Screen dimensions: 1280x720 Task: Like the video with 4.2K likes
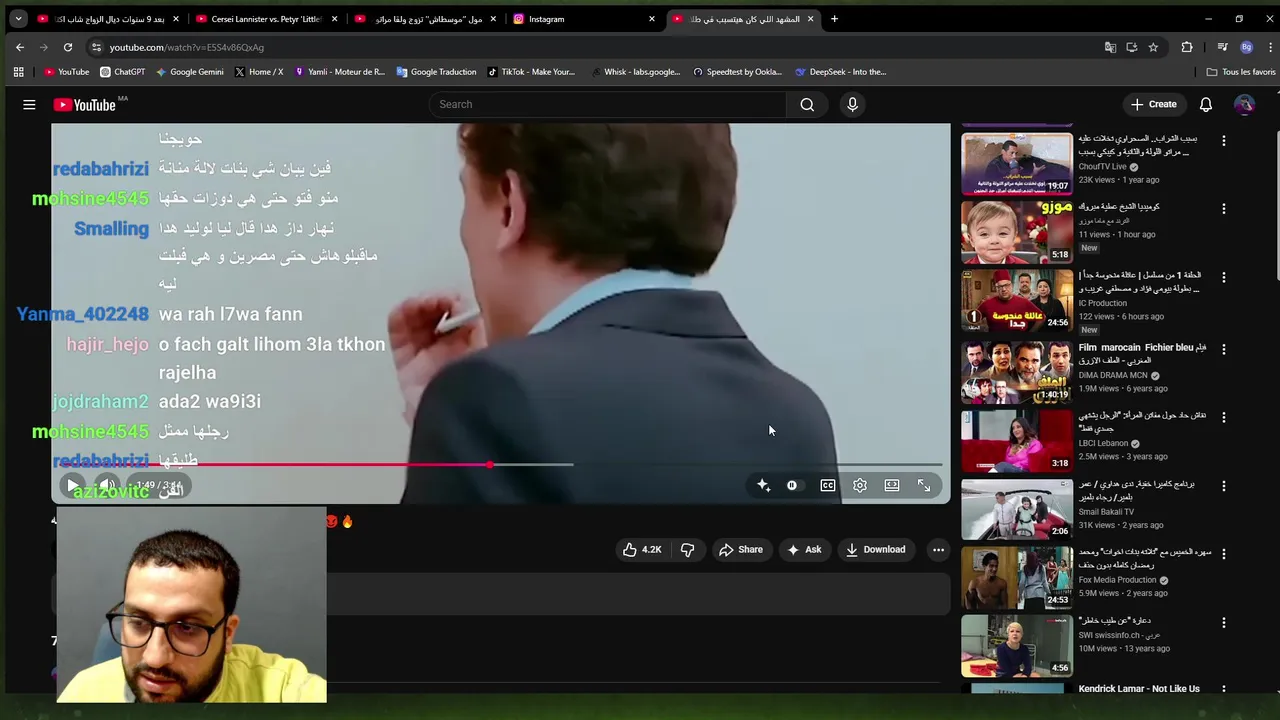tap(642, 549)
